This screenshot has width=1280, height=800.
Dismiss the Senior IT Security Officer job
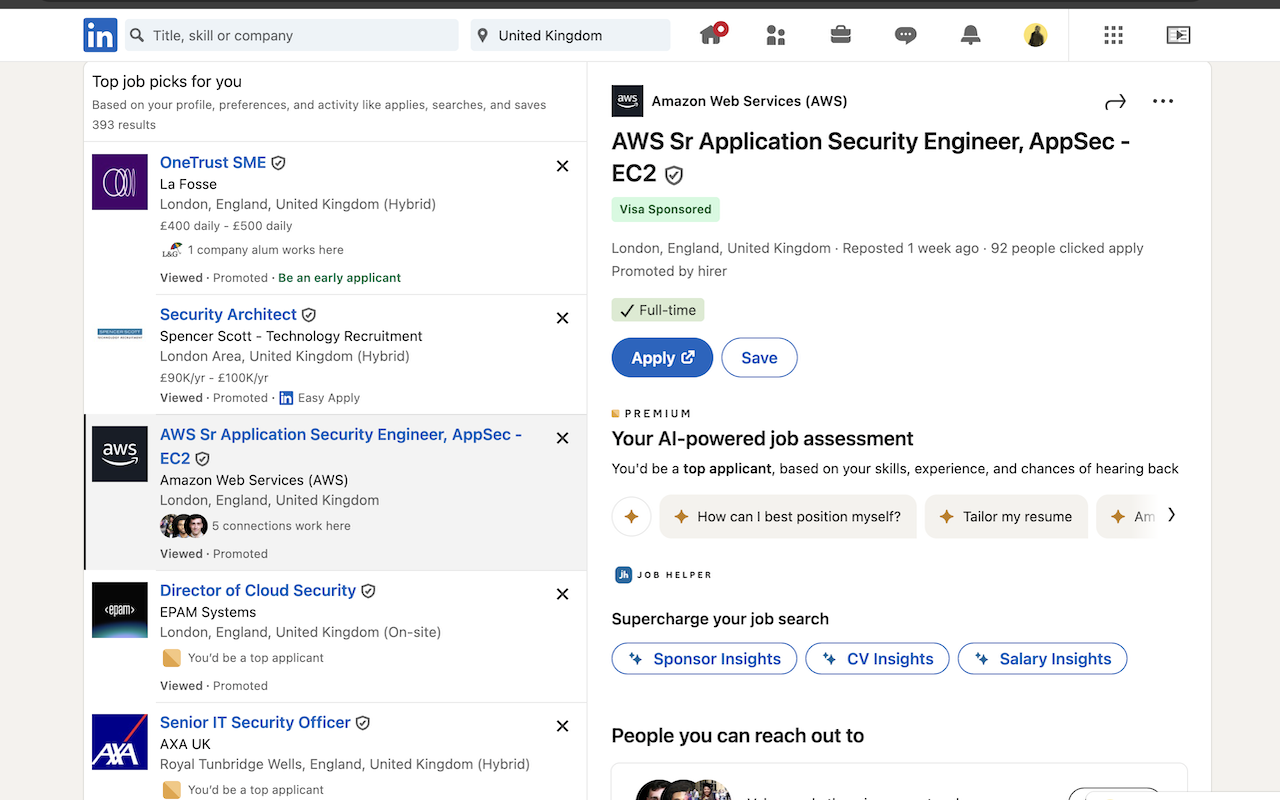coord(562,726)
